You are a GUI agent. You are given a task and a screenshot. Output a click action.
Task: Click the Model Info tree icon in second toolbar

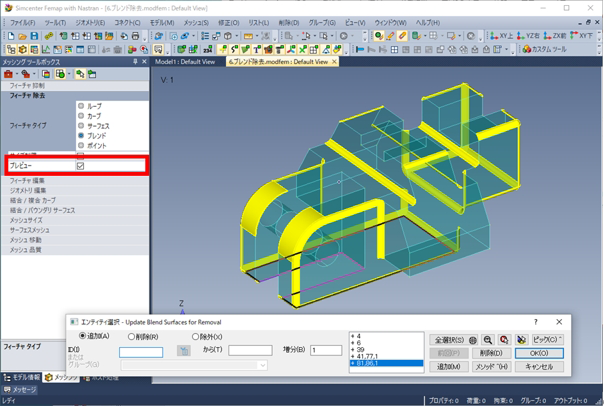click(x=11, y=49)
